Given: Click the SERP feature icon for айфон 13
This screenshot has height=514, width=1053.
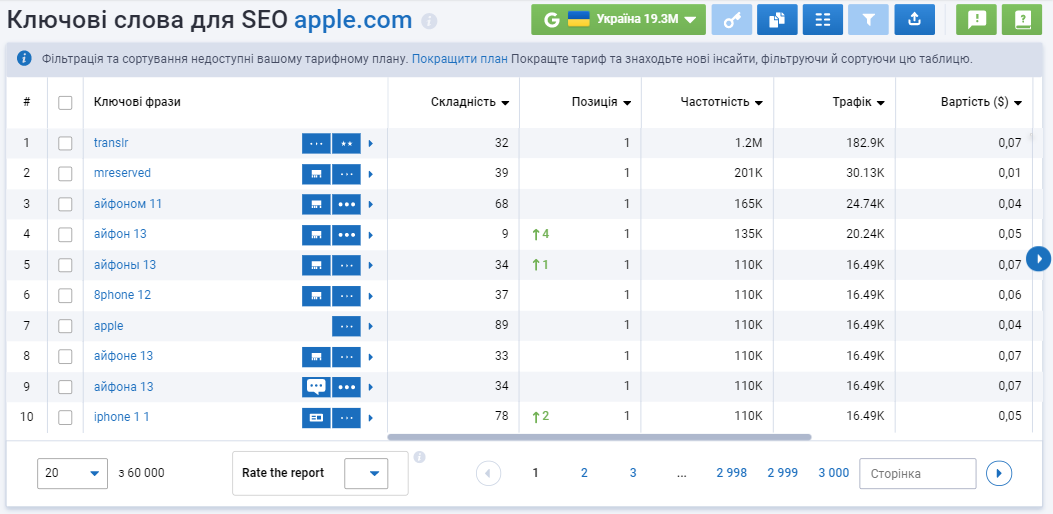Looking at the screenshot, I should click(x=316, y=234).
